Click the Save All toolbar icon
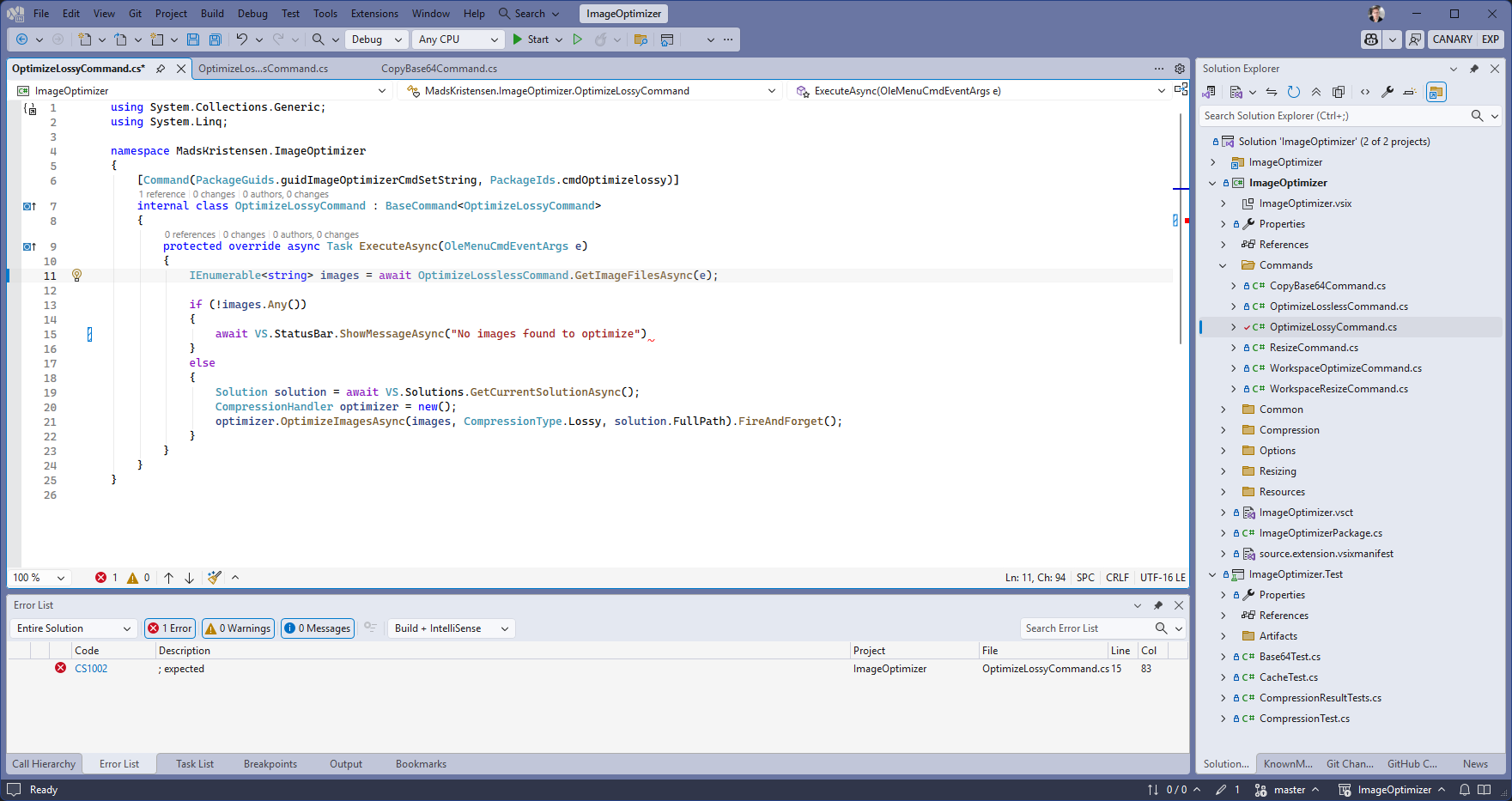Image resolution: width=1512 pixels, height=801 pixels. 215,39
